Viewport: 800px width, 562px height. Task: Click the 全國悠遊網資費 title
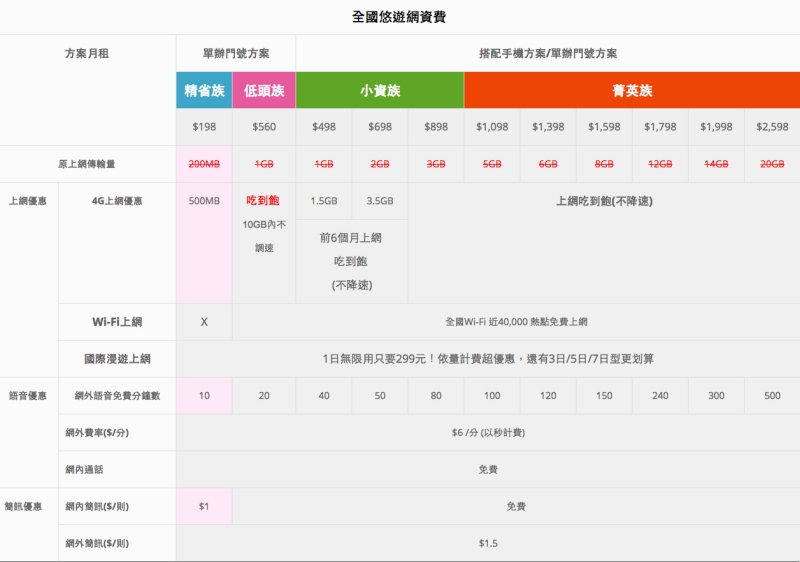point(400,17)
